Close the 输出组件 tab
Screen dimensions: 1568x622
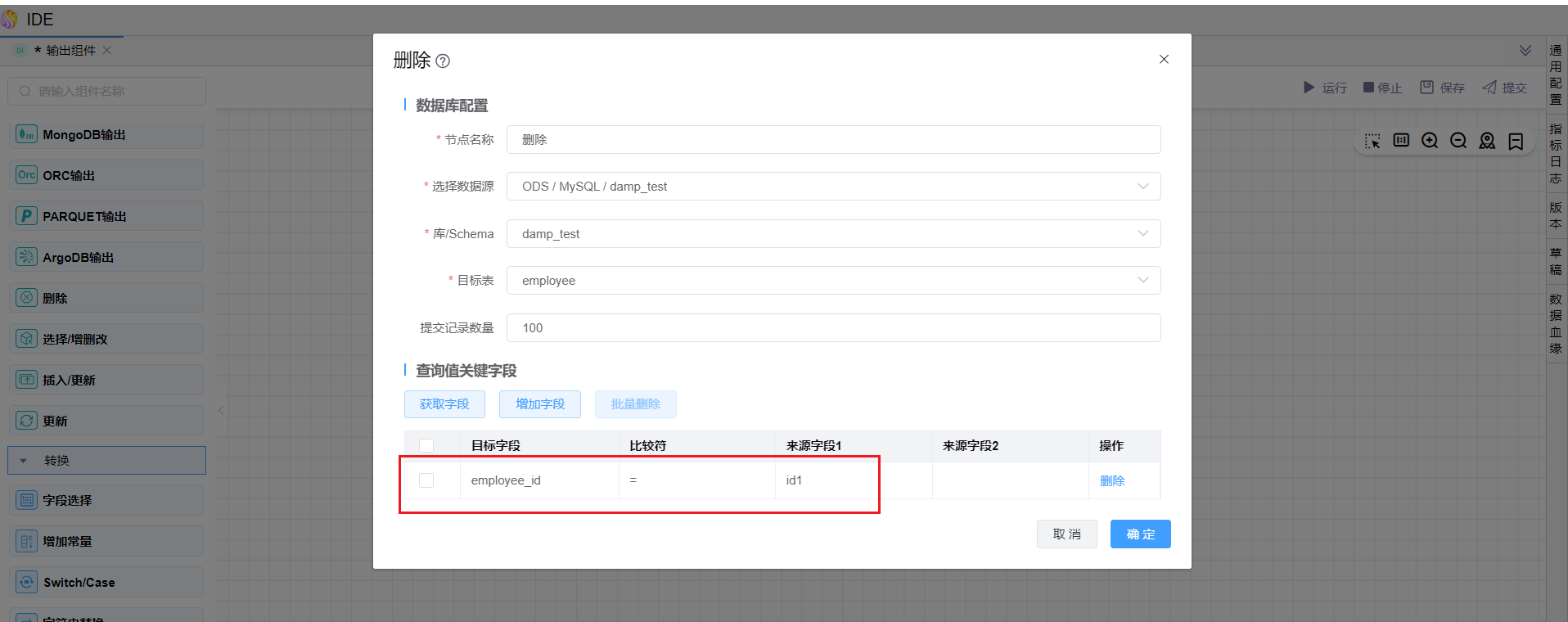[x=107, y=51]
